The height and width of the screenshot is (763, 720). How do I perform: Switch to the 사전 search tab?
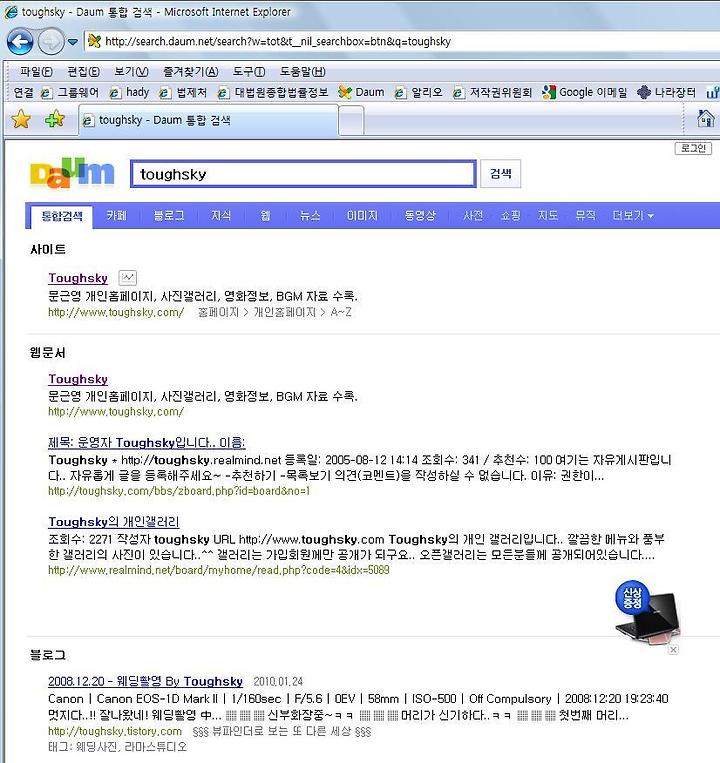(x=473, y=216)
